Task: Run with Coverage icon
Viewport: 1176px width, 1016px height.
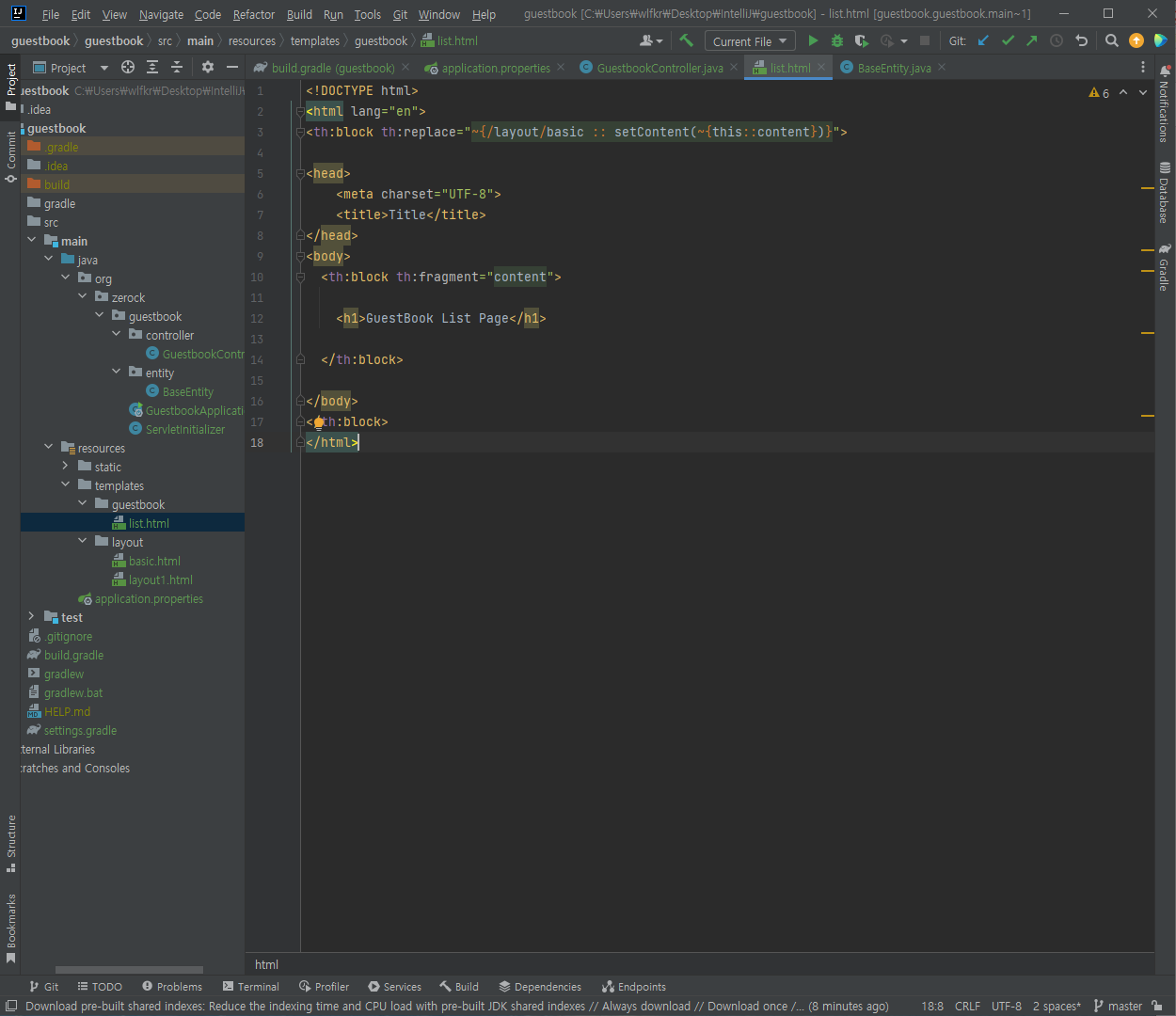Action: [x=861, y=40]
